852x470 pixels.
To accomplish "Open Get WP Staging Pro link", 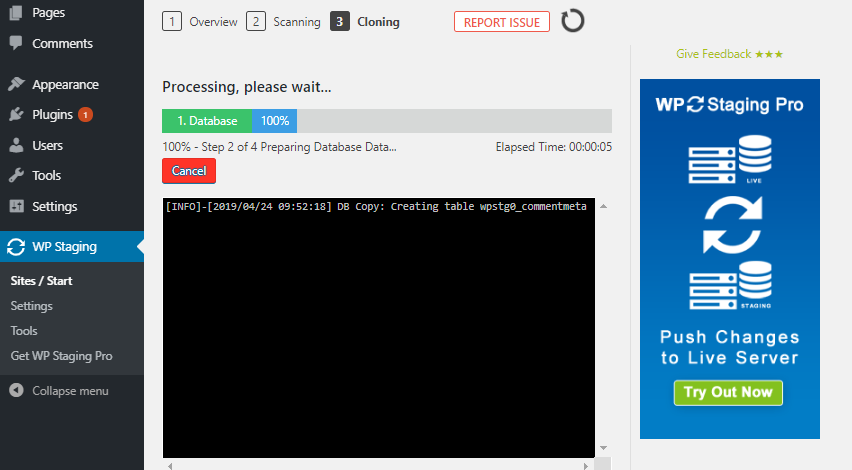I will pos(61,356).
